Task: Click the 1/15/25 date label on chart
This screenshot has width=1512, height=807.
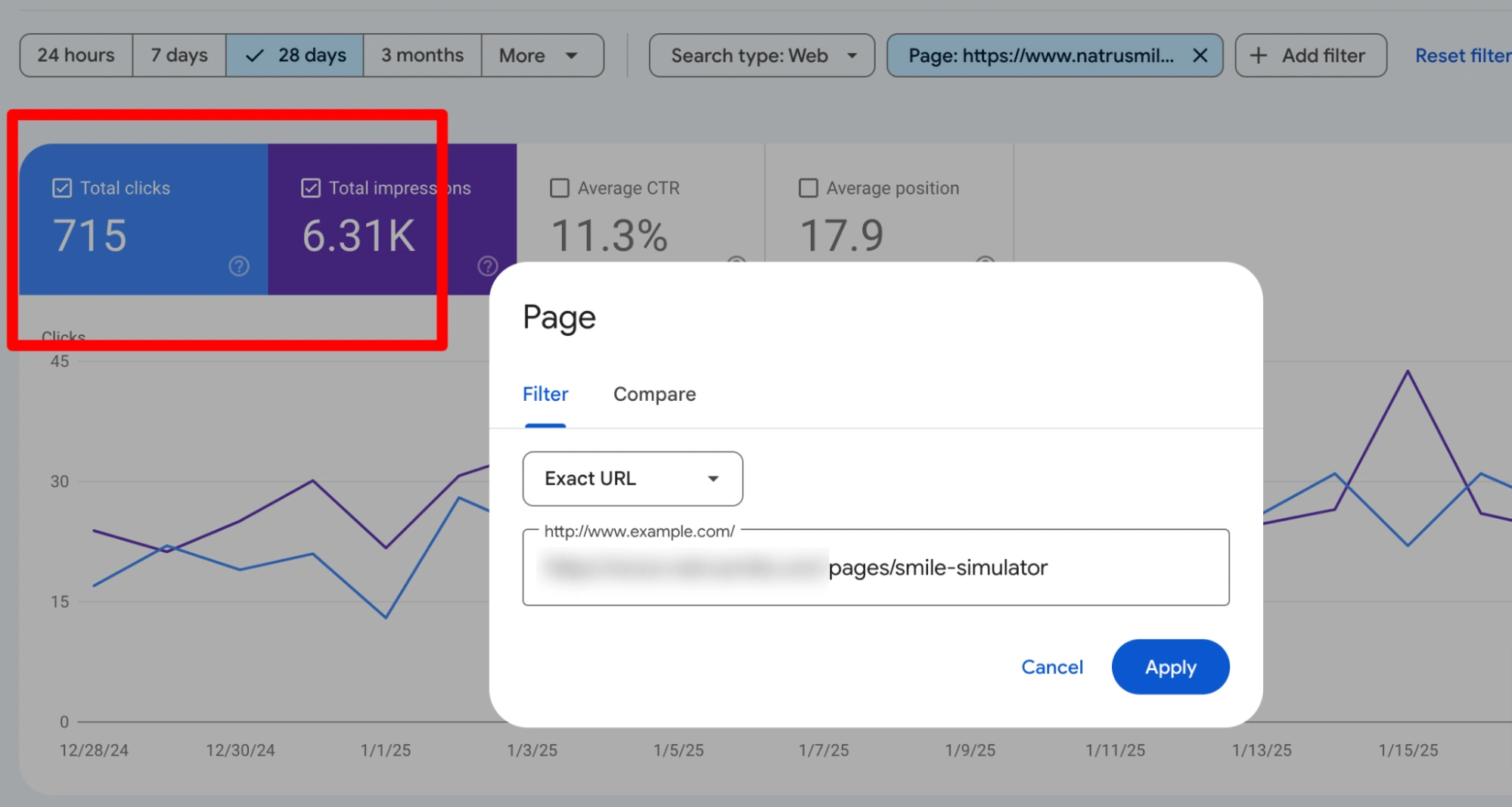Action: pos(1408,750)
